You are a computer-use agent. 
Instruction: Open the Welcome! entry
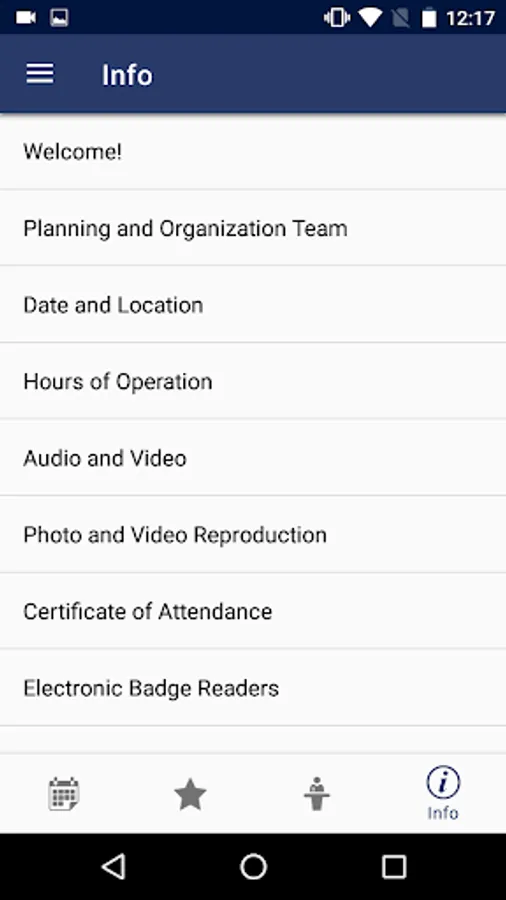point(253,152)
